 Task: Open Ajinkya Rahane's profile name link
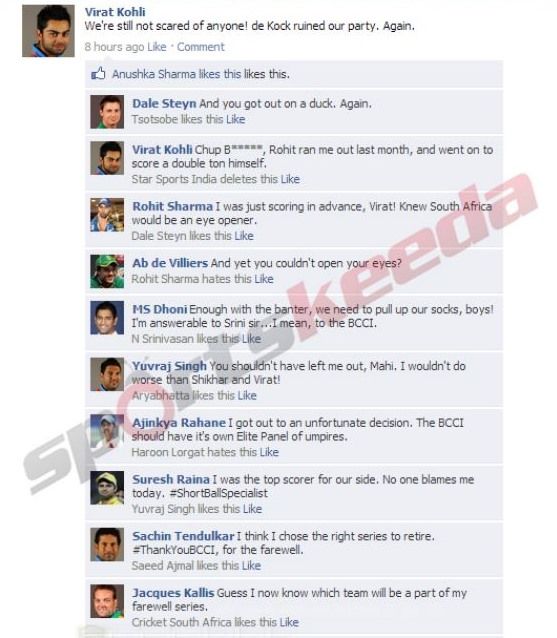(179, 423)
